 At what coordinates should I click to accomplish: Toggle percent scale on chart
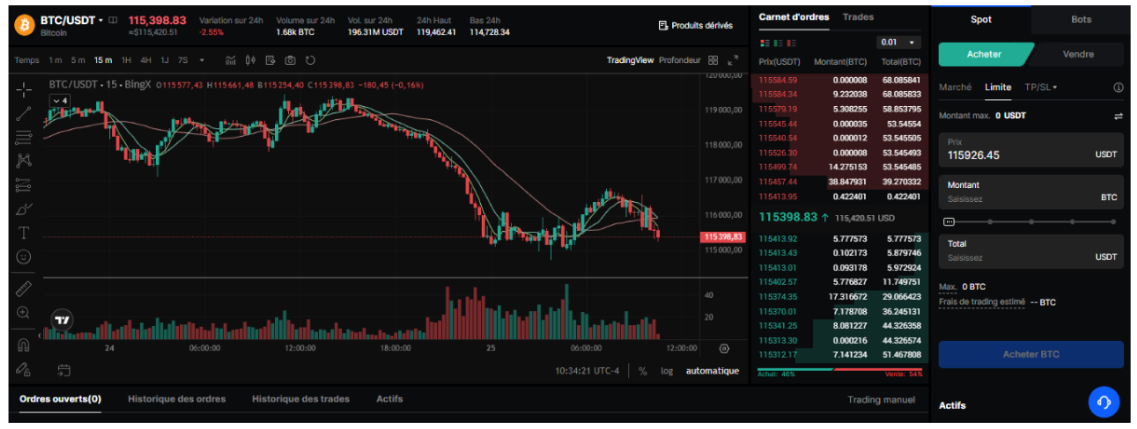642,370
